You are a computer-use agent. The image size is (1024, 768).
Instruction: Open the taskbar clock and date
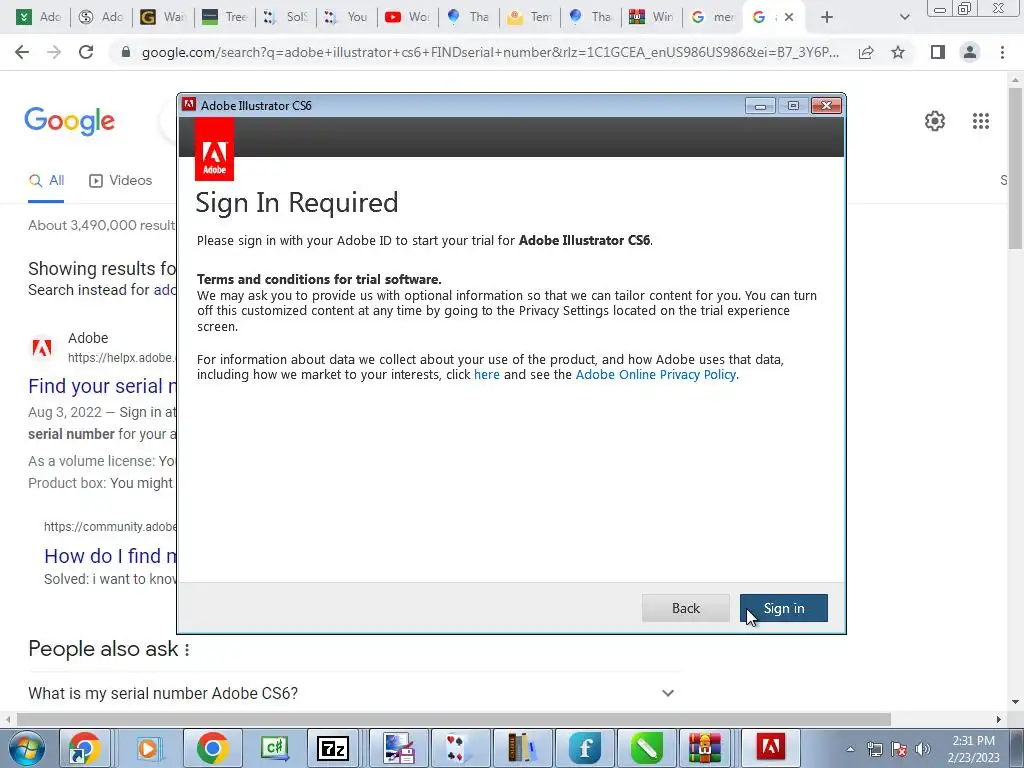(972, 750)
